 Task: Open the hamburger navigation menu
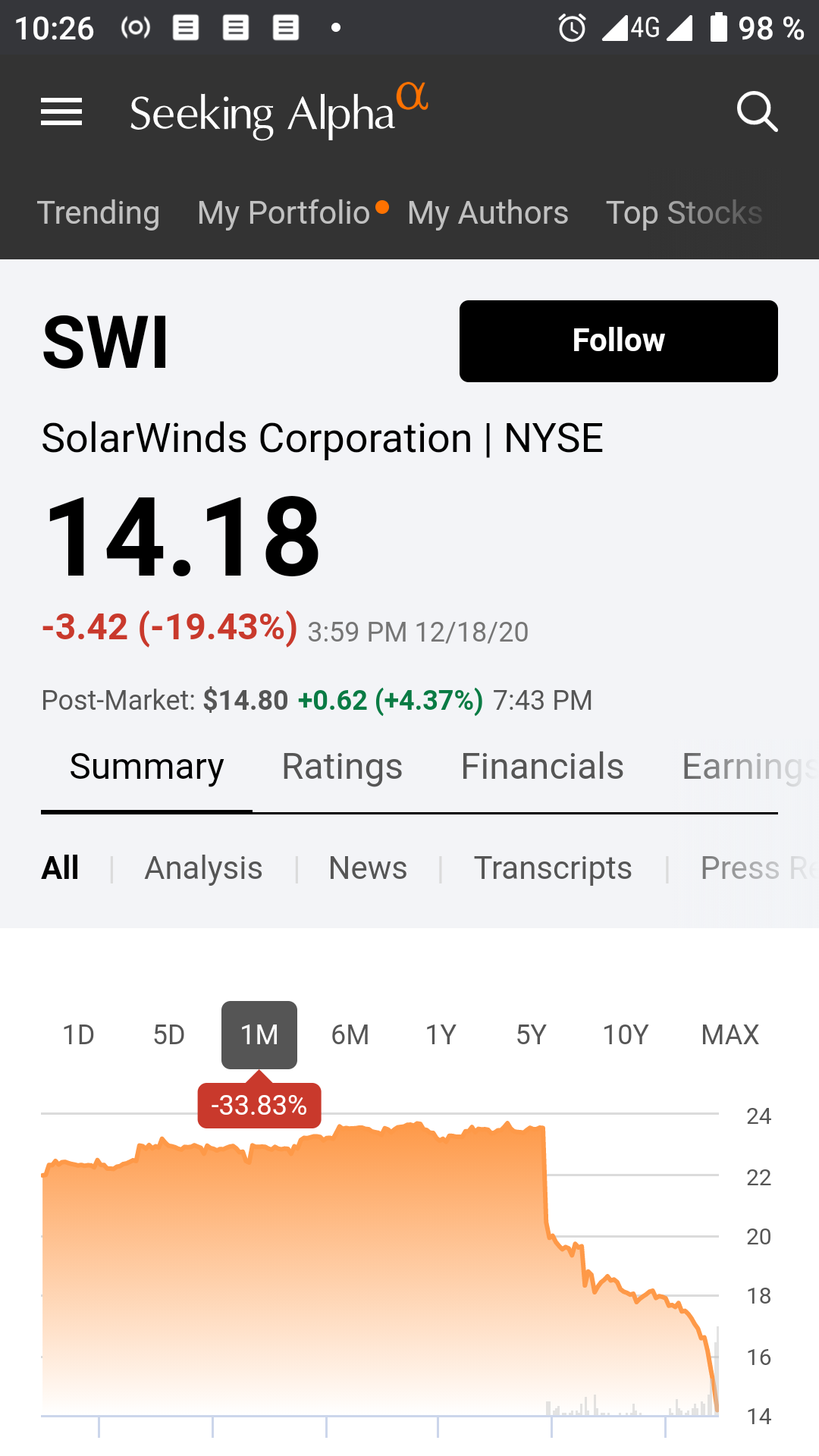click(x=61, y=112)
